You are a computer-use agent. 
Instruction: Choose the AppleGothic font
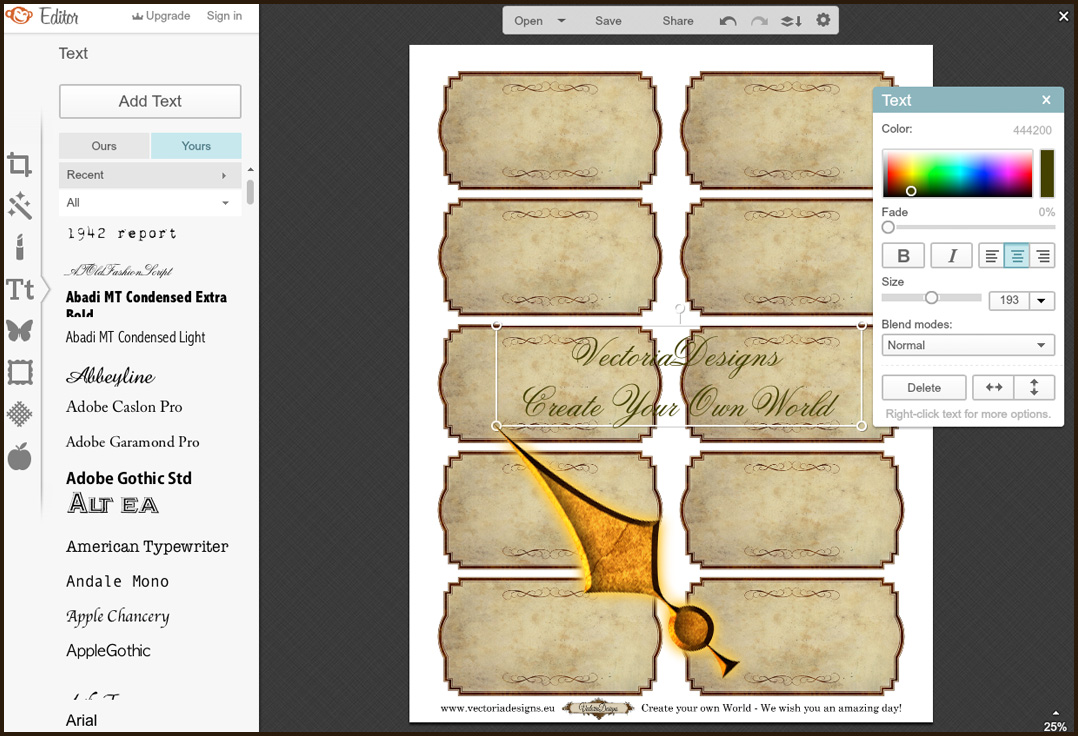click(108, 651)
